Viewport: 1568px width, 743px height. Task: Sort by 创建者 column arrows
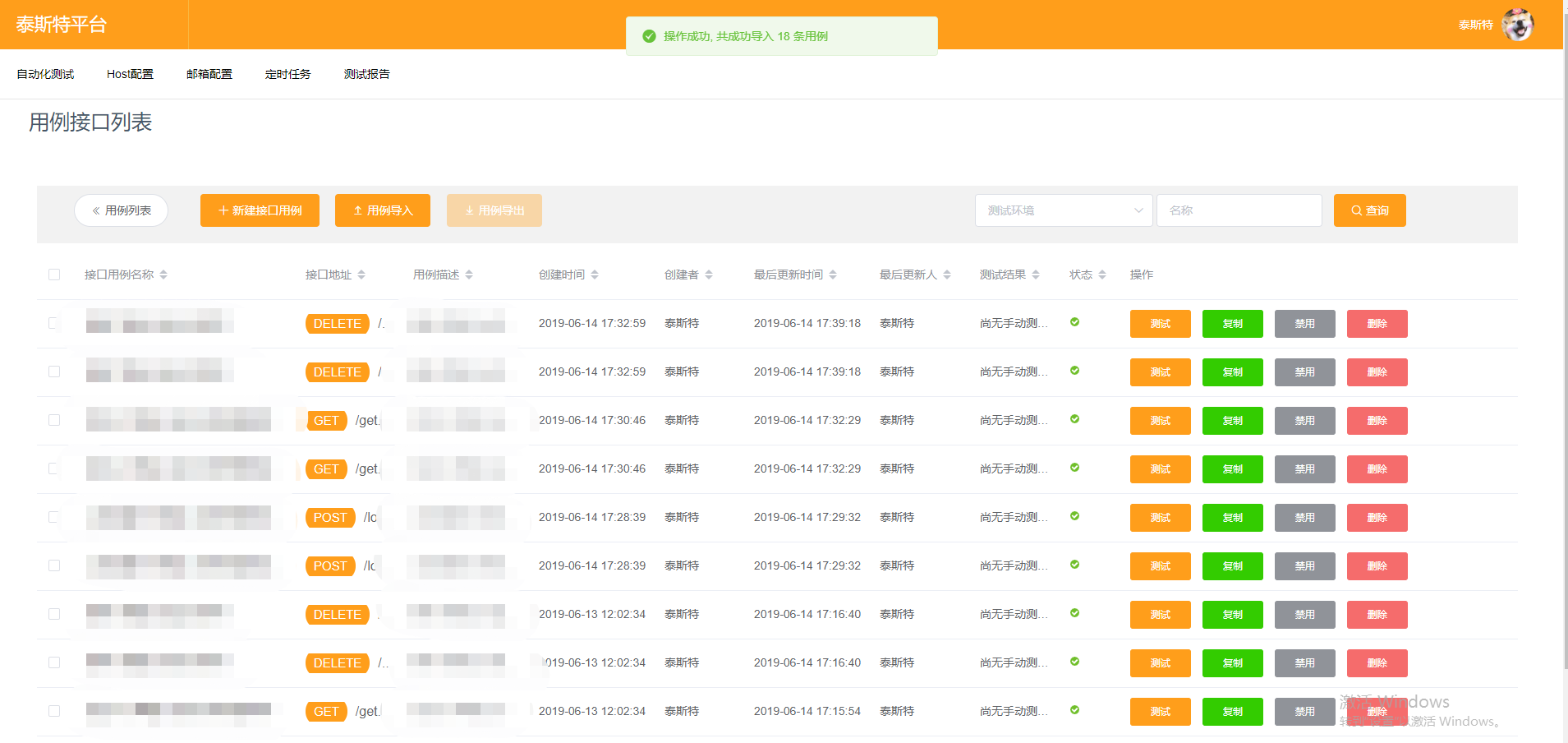tap(709, 275)
